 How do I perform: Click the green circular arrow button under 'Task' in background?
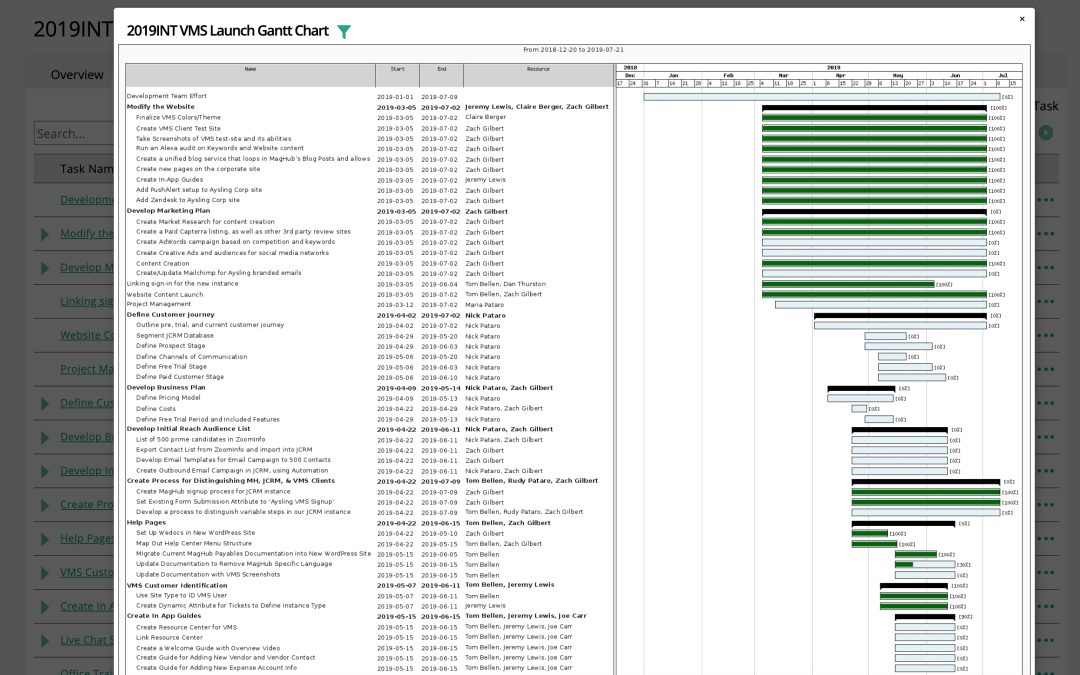[x=1046, y=132]
